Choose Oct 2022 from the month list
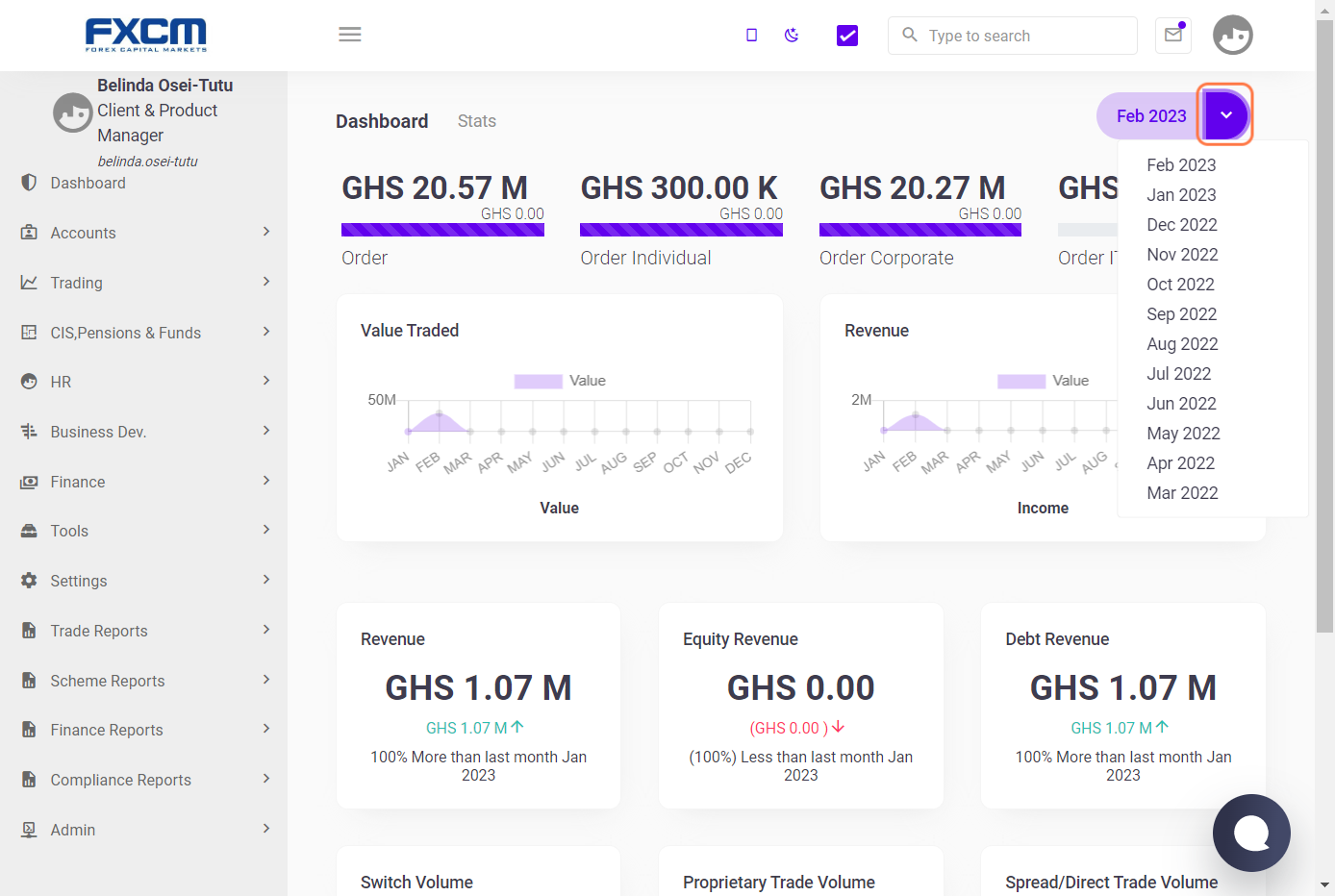The image size is (1335, 896). (1180, 285)
